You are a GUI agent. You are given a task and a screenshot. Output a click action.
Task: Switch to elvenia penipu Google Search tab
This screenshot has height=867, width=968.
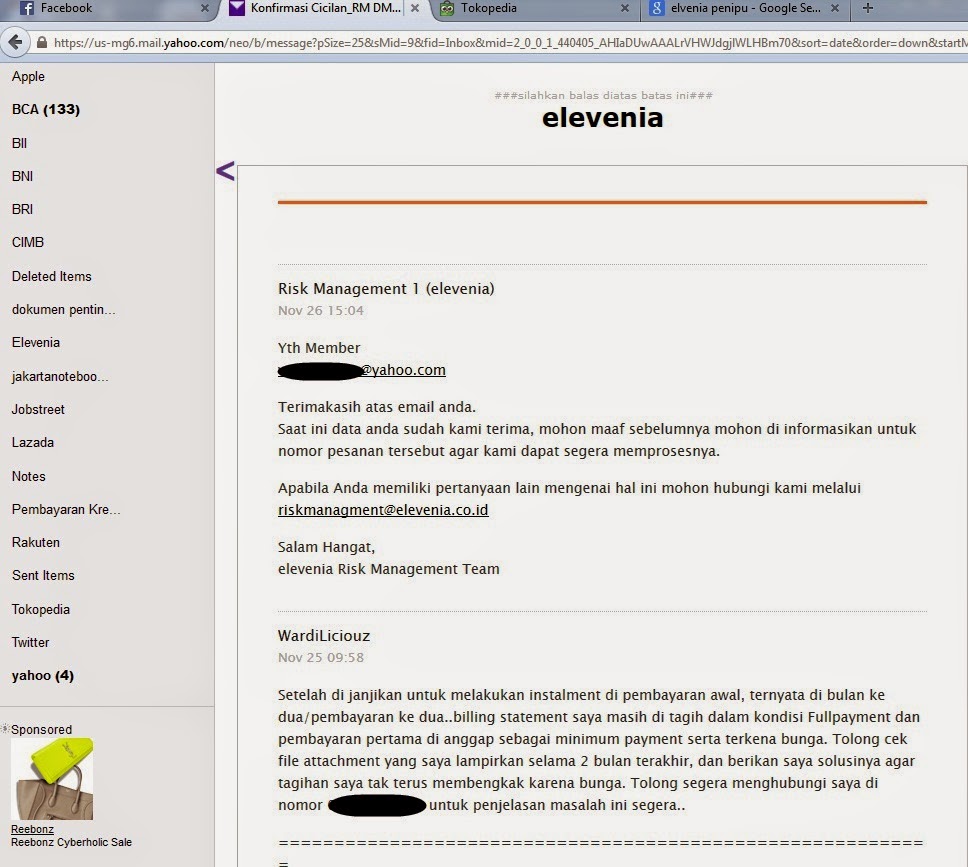click(746, 8)
